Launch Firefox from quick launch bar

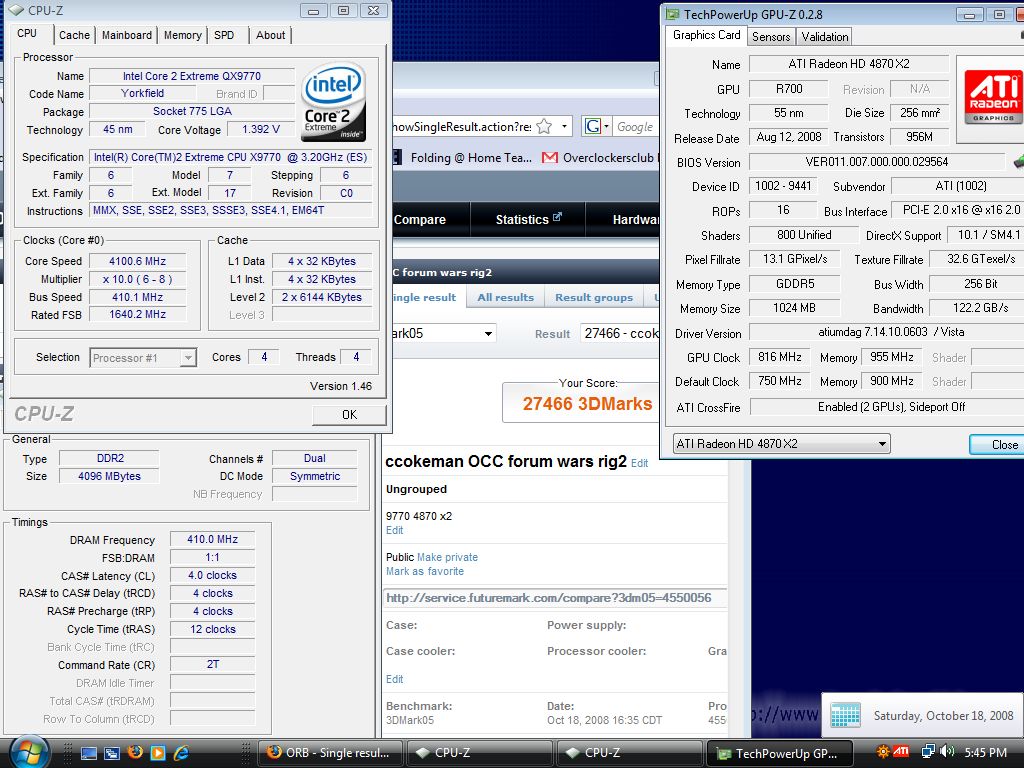tap(135, 752)
